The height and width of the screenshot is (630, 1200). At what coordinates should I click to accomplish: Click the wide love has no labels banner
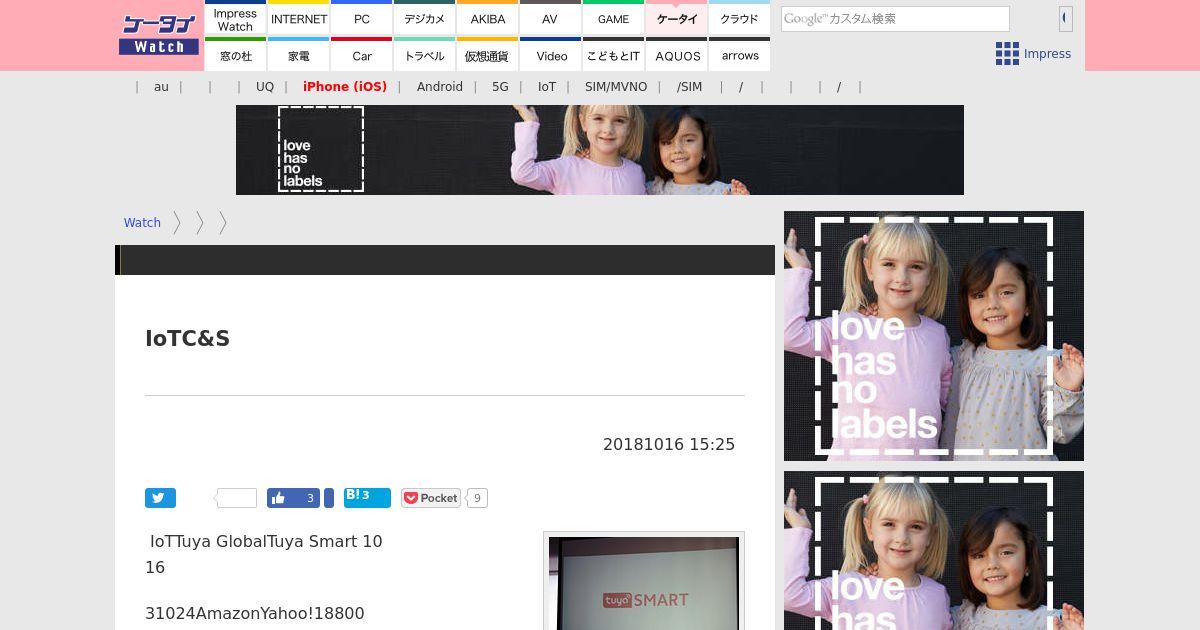point(600,150)
